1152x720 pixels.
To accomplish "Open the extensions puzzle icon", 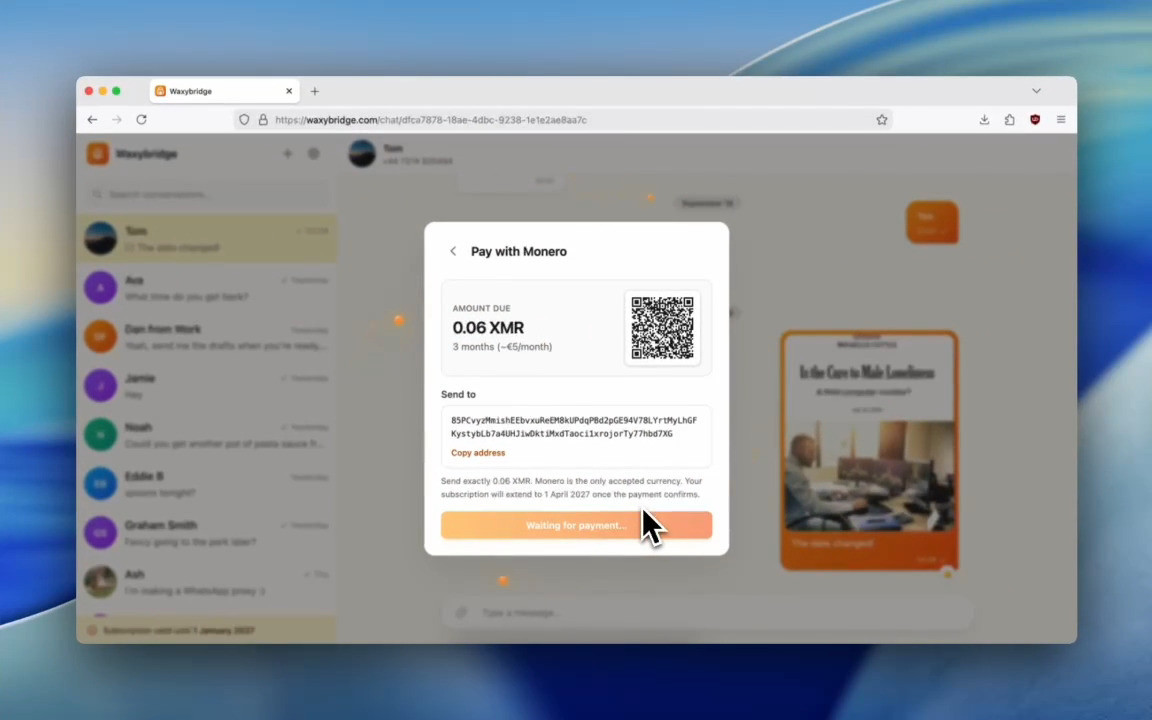I will 1009,120.
